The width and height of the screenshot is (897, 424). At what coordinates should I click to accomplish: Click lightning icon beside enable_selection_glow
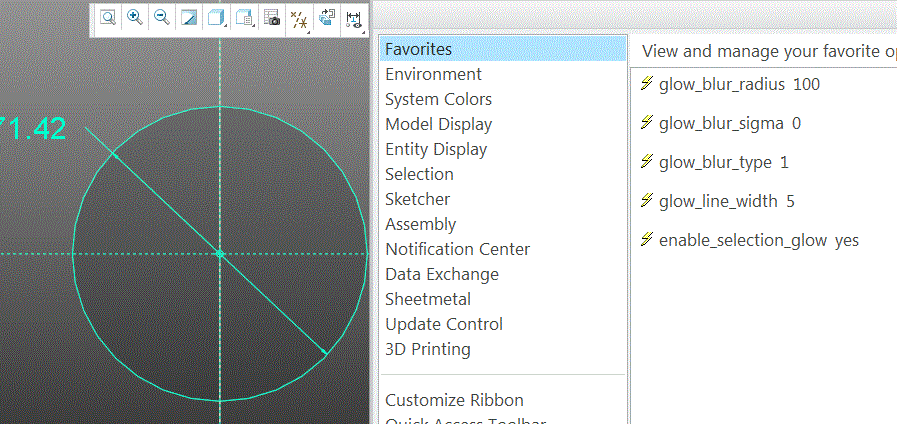(x=646, y=240)
